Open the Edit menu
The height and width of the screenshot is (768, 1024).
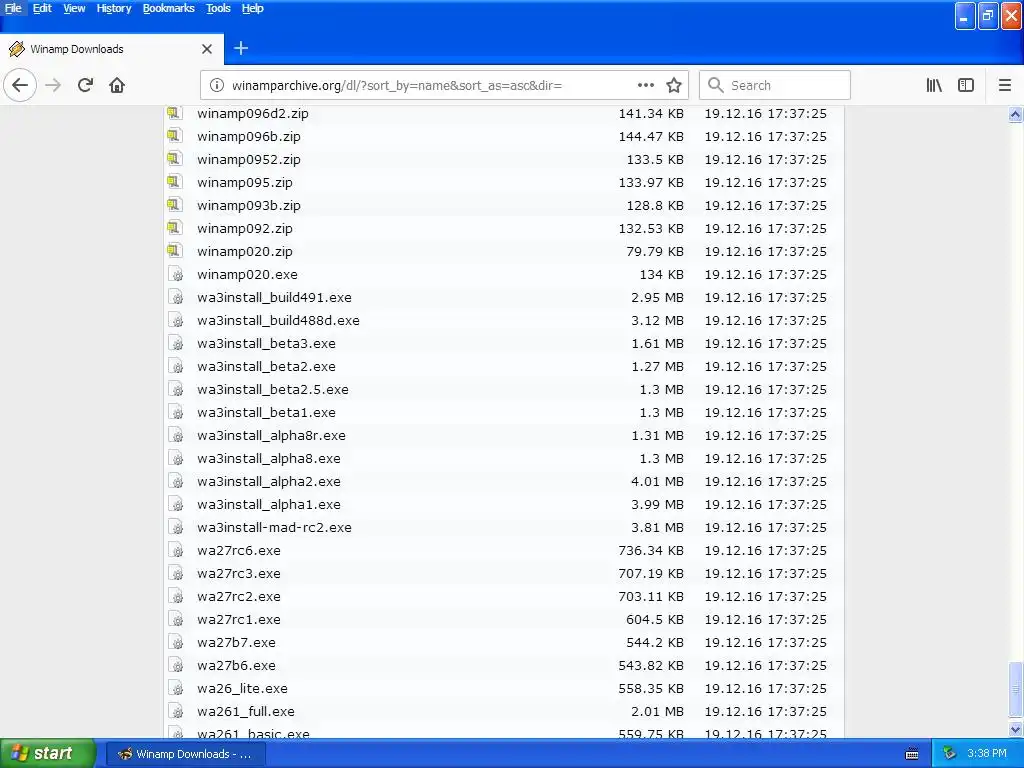(42, 8)
